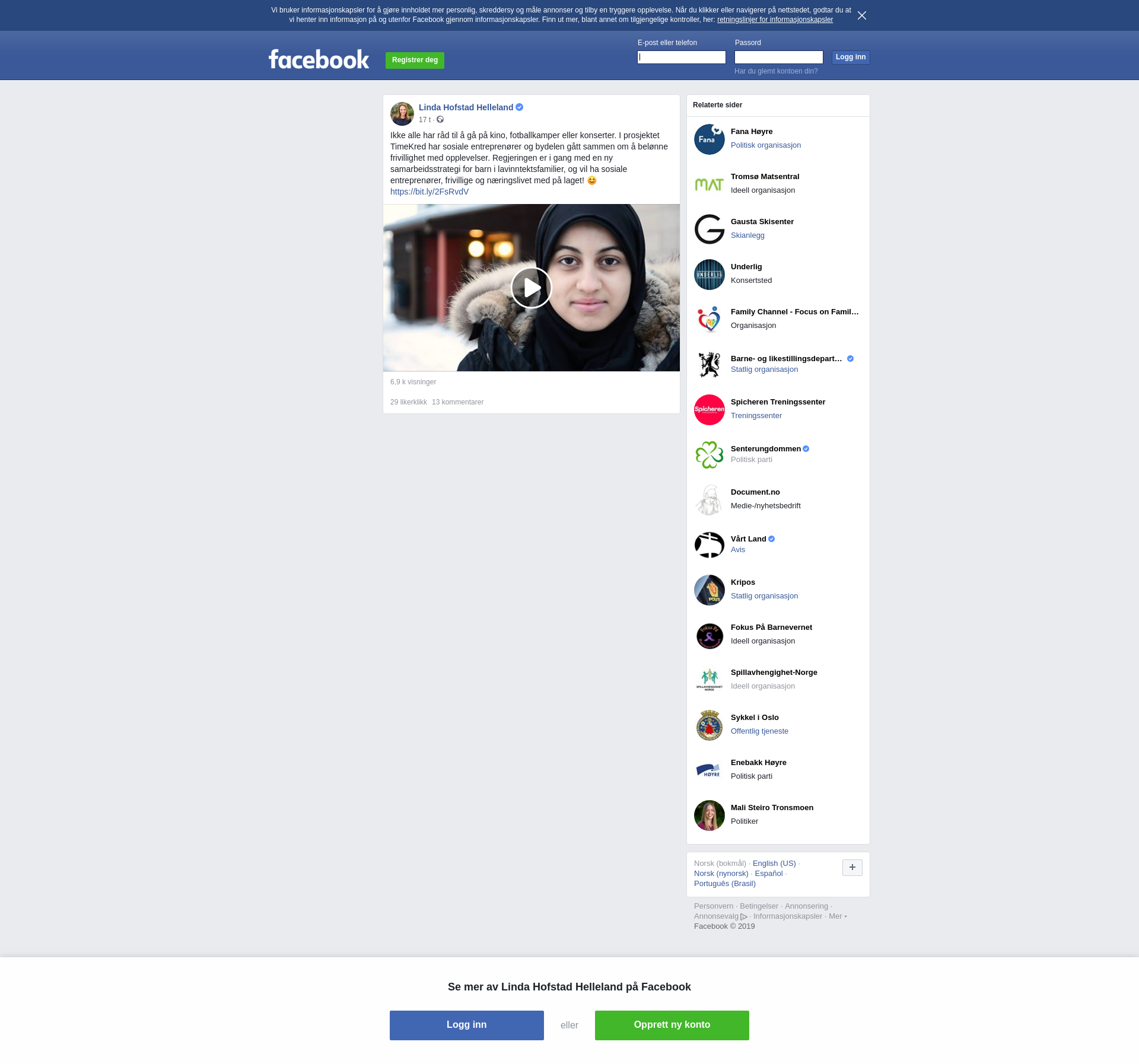Expand the Mer footer dropdown

pyautogui.click(x=838, y=916)
